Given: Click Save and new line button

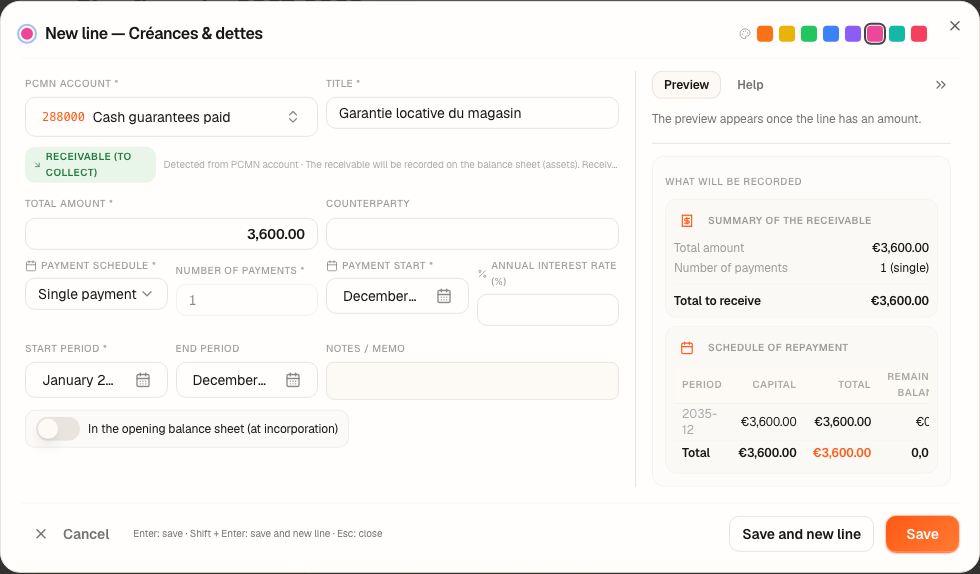Looking at the screenshot, I should point(801,534).
